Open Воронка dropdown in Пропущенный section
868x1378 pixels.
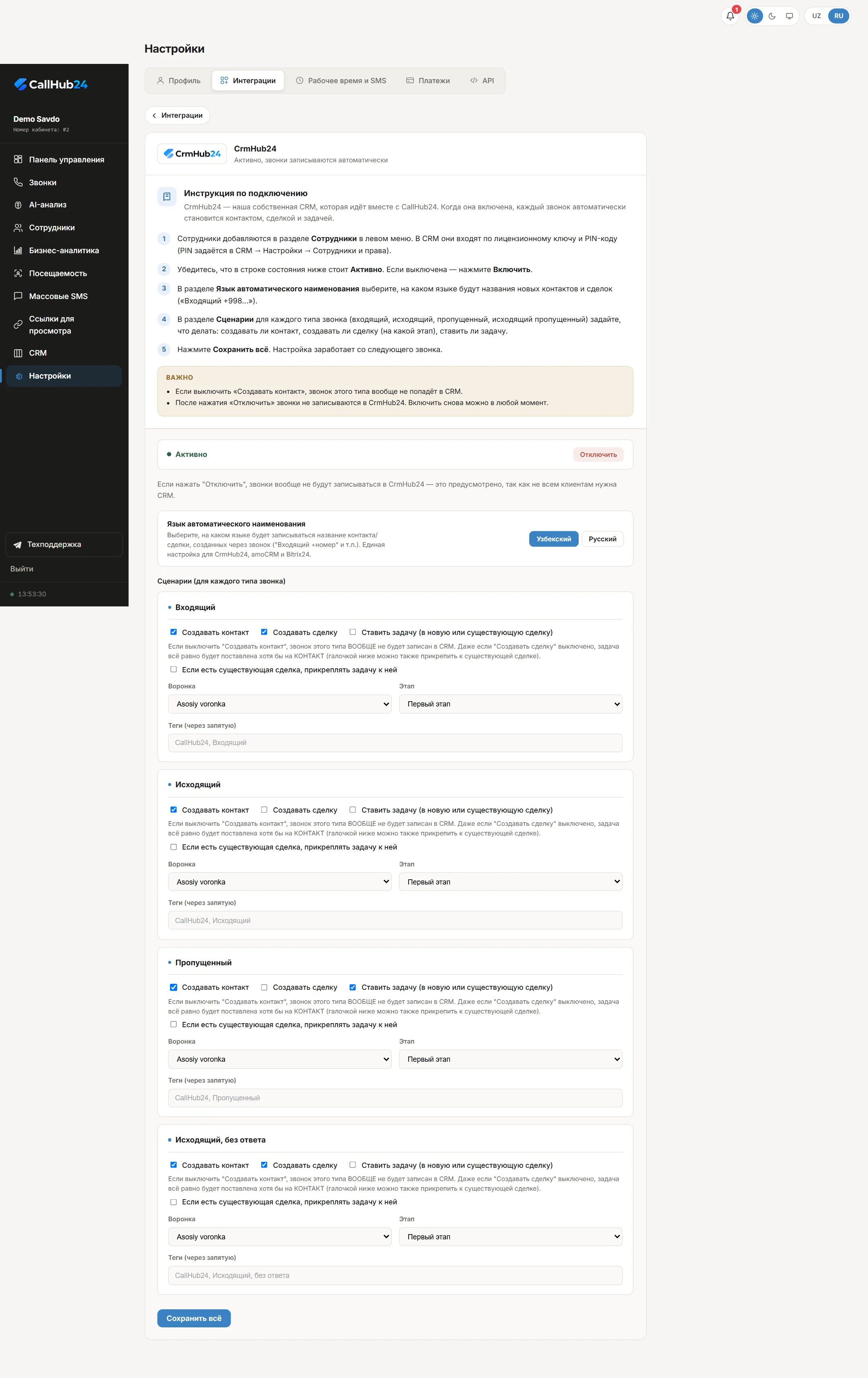pyautogui.click(x=280, y=1059)
